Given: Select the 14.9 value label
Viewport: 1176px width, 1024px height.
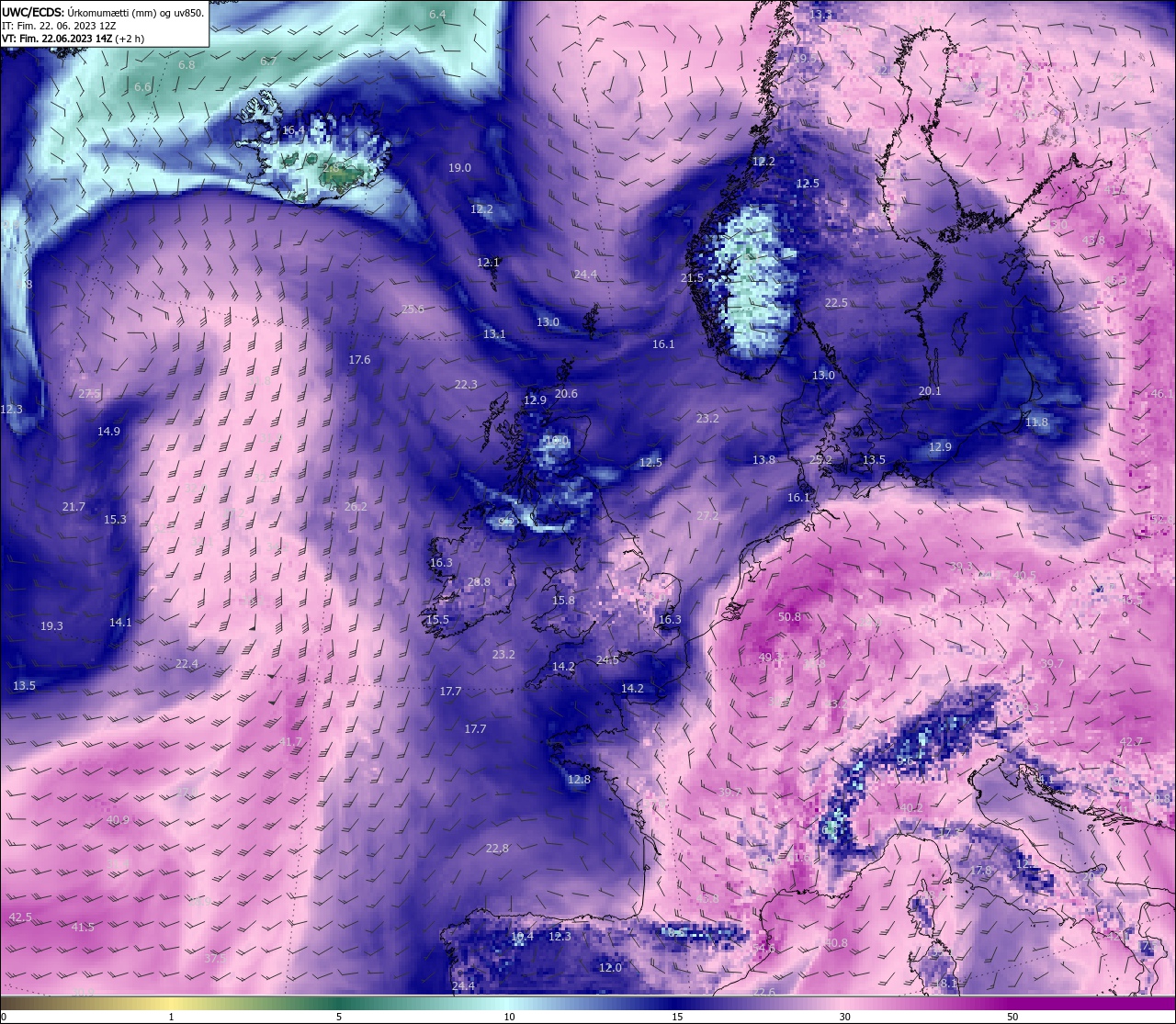Looking at the screenshot, I should click(x=108, y=432).
